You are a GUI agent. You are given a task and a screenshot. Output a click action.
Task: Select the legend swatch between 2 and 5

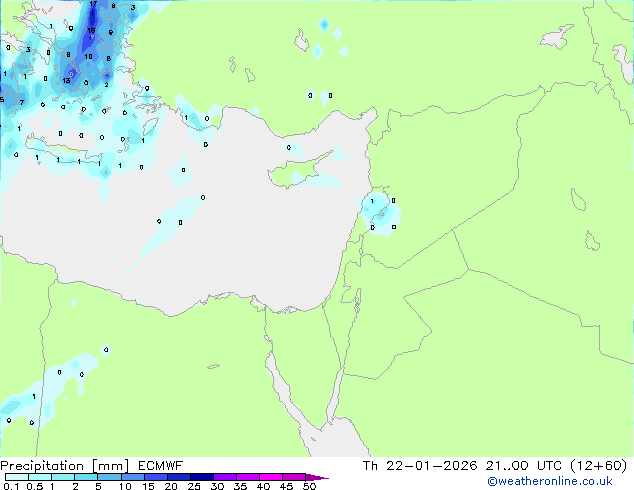click(86, 477)
